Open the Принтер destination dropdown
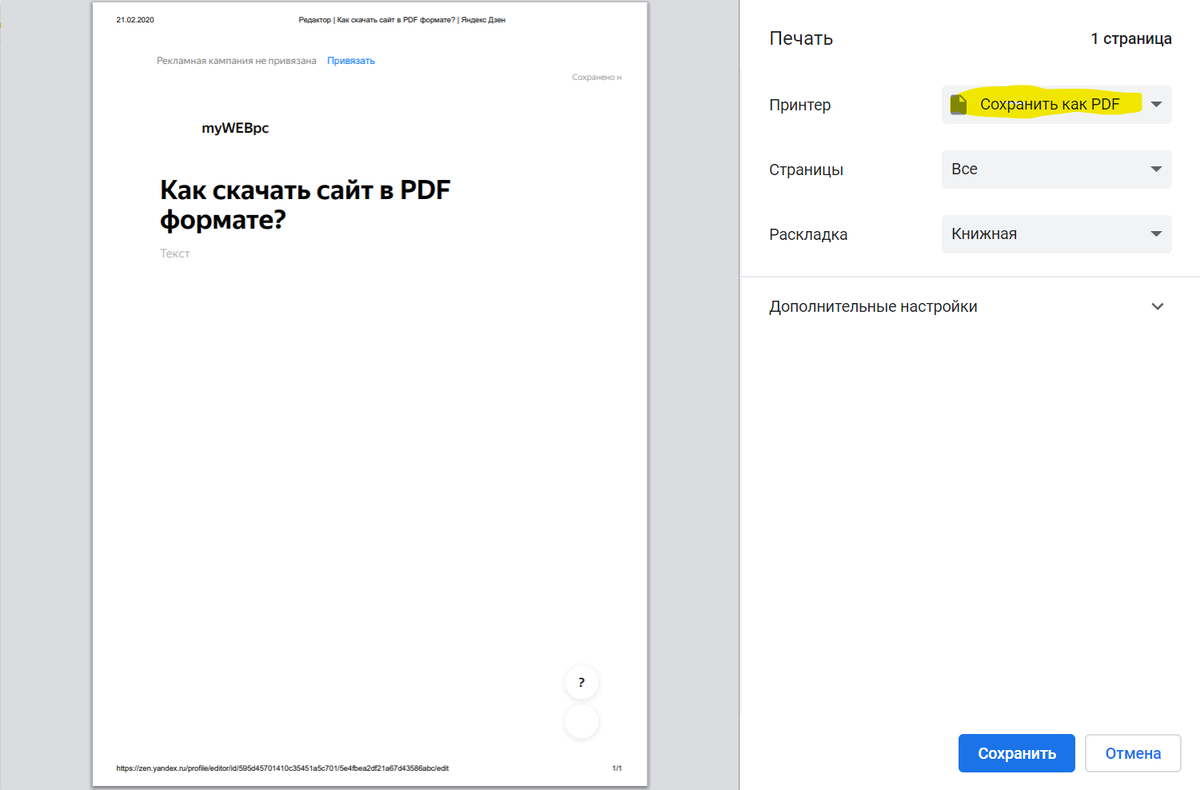The height and width of the screenshot is (790, 1200). coord(1056,104)
